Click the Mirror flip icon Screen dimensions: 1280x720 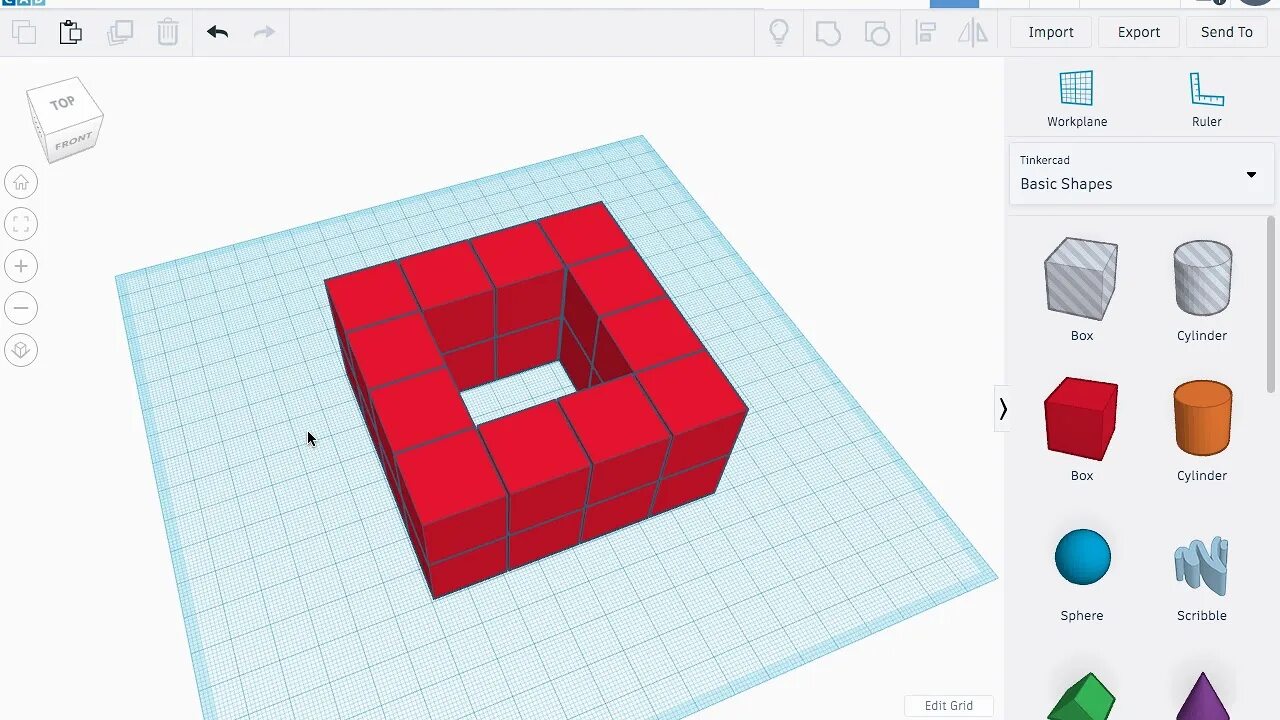[x=973, y=32]
